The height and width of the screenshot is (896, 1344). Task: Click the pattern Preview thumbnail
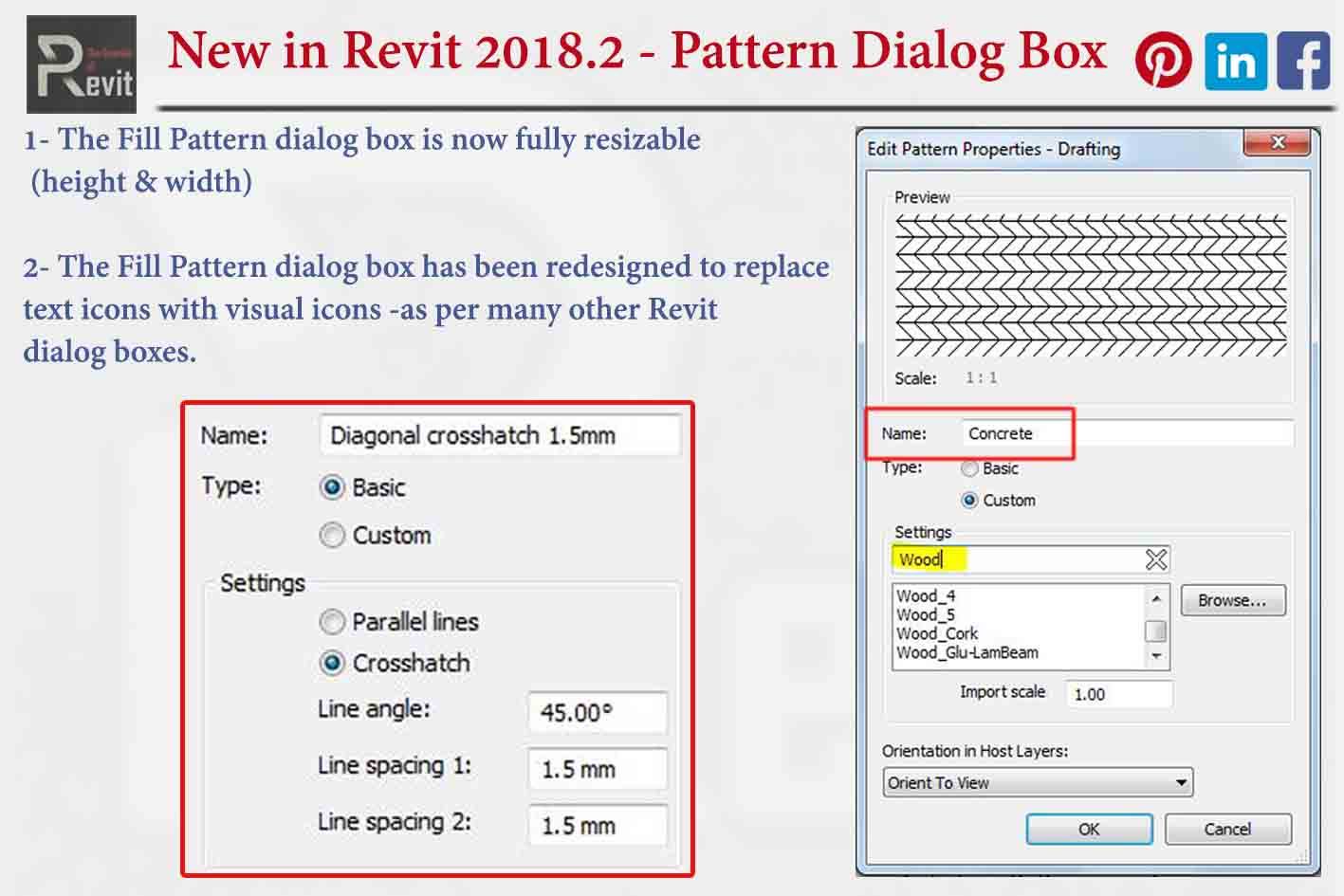pos(1091,286)
